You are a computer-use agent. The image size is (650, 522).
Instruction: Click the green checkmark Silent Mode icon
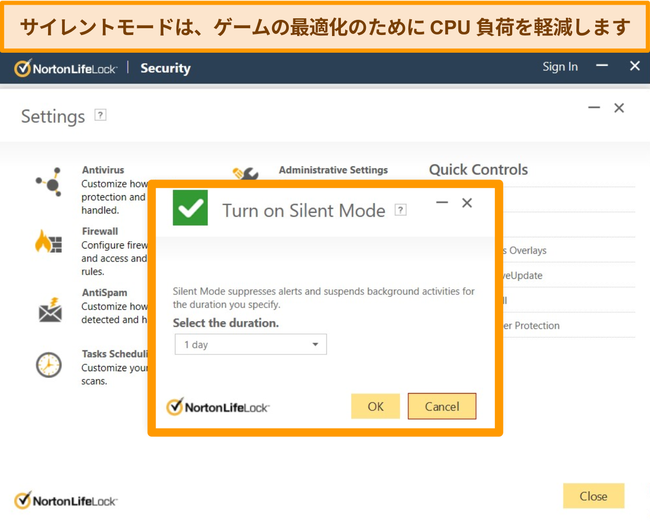coord(190,208)
